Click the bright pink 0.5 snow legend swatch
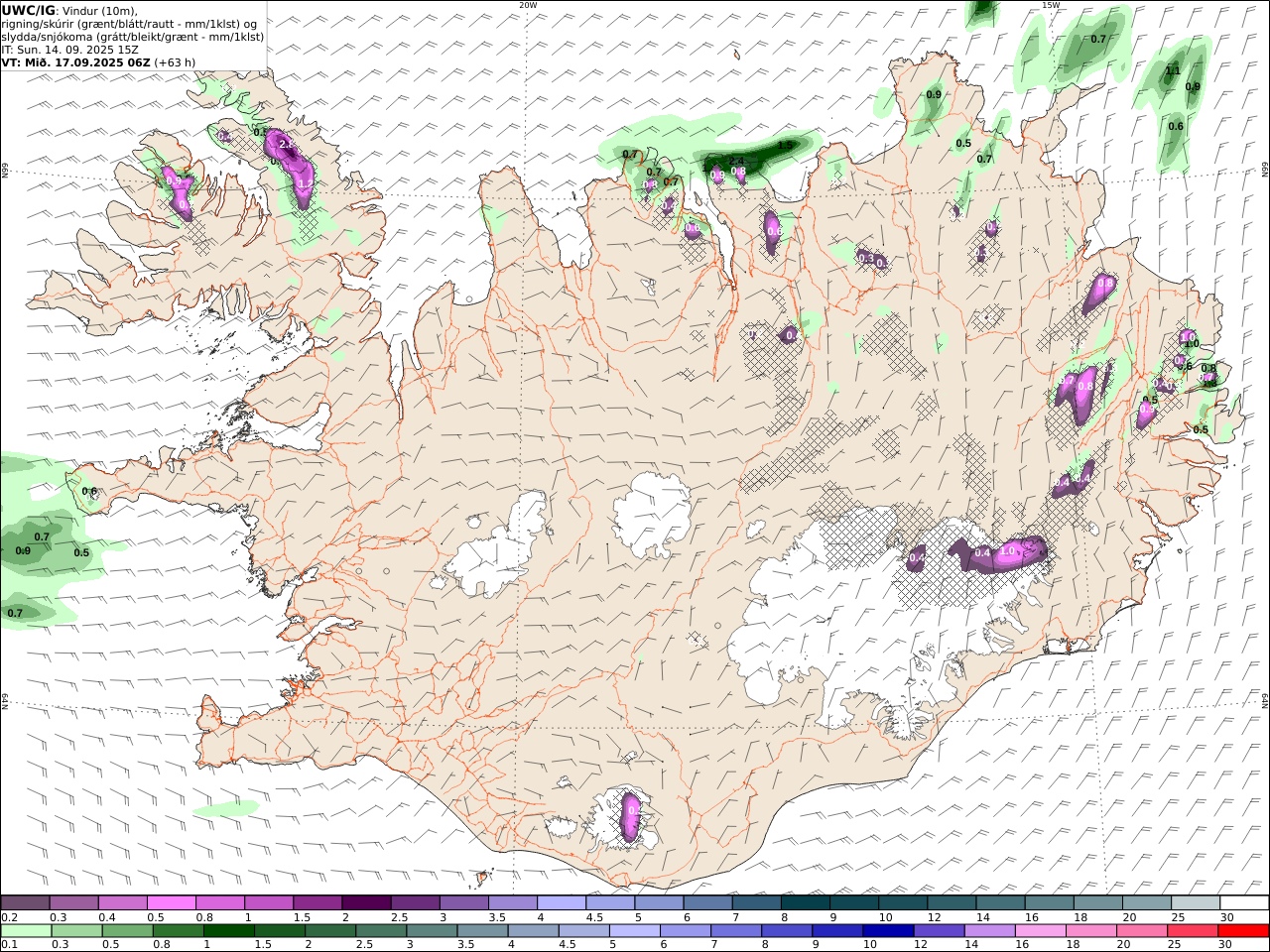The image size is (1270, 952). pos(171,903)
